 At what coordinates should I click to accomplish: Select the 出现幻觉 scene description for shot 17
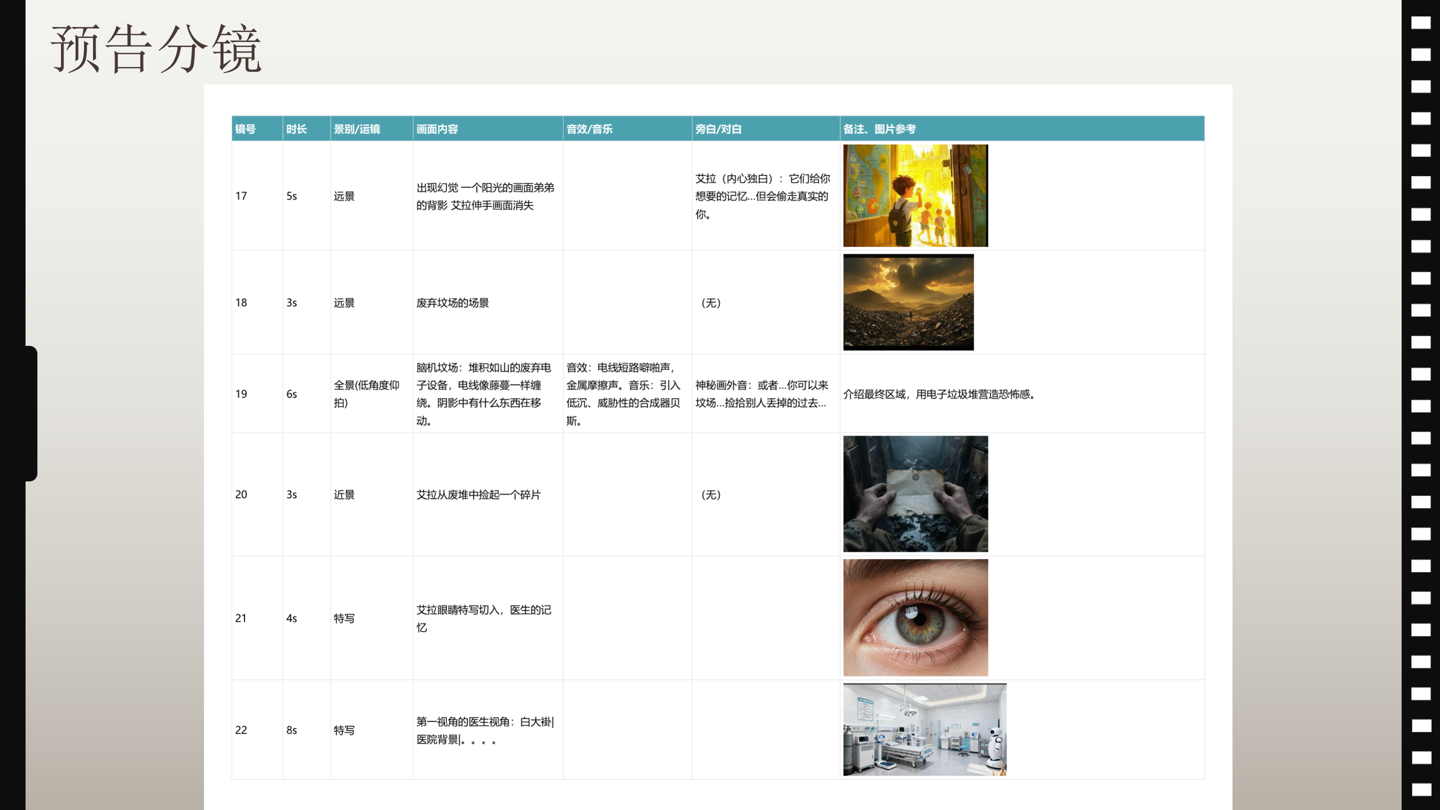pos(488,196)
